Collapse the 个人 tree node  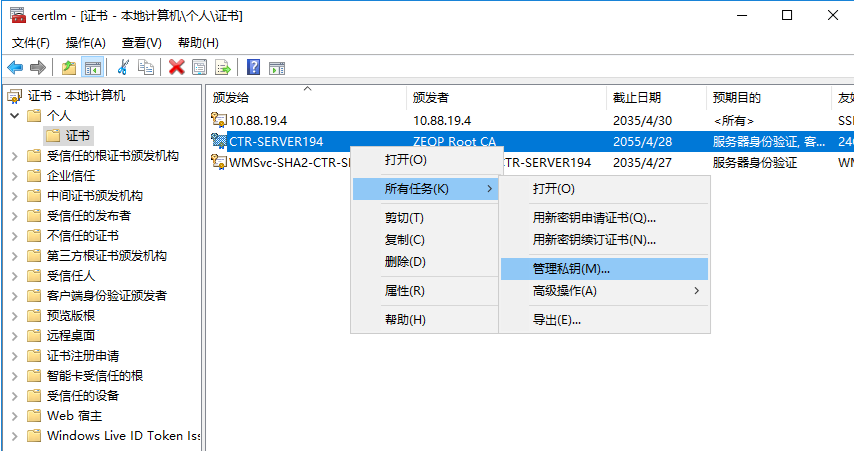coord(15,116)
